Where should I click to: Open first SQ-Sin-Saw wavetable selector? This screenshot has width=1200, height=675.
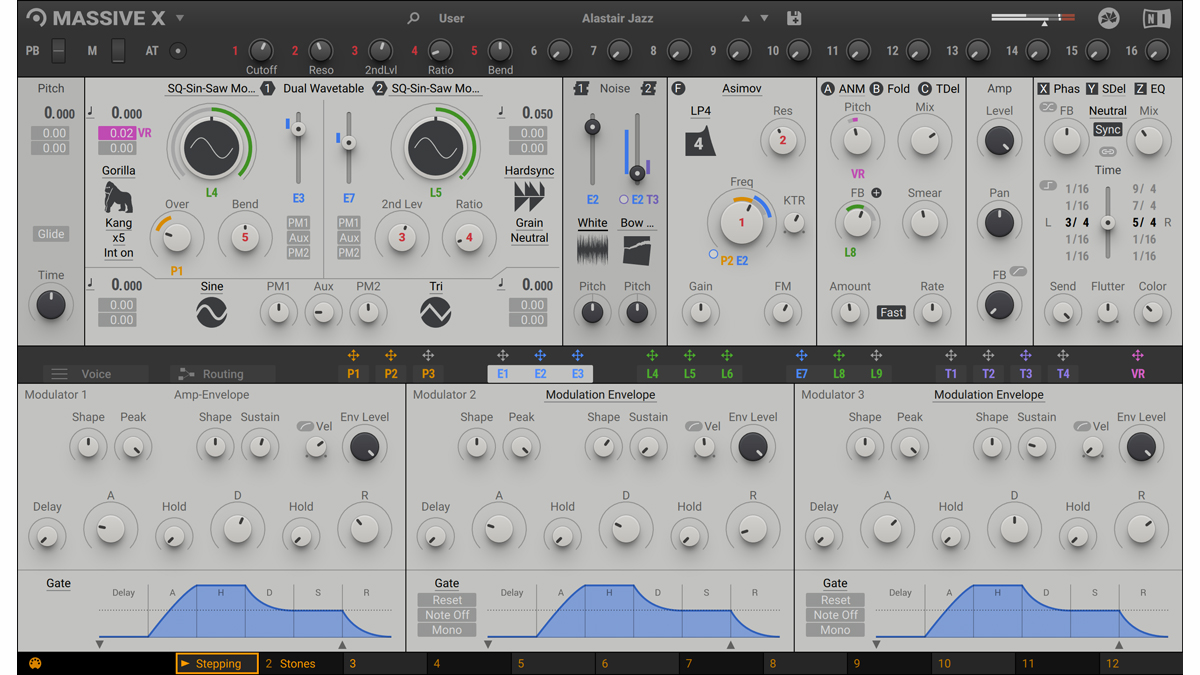click(211, 89)
